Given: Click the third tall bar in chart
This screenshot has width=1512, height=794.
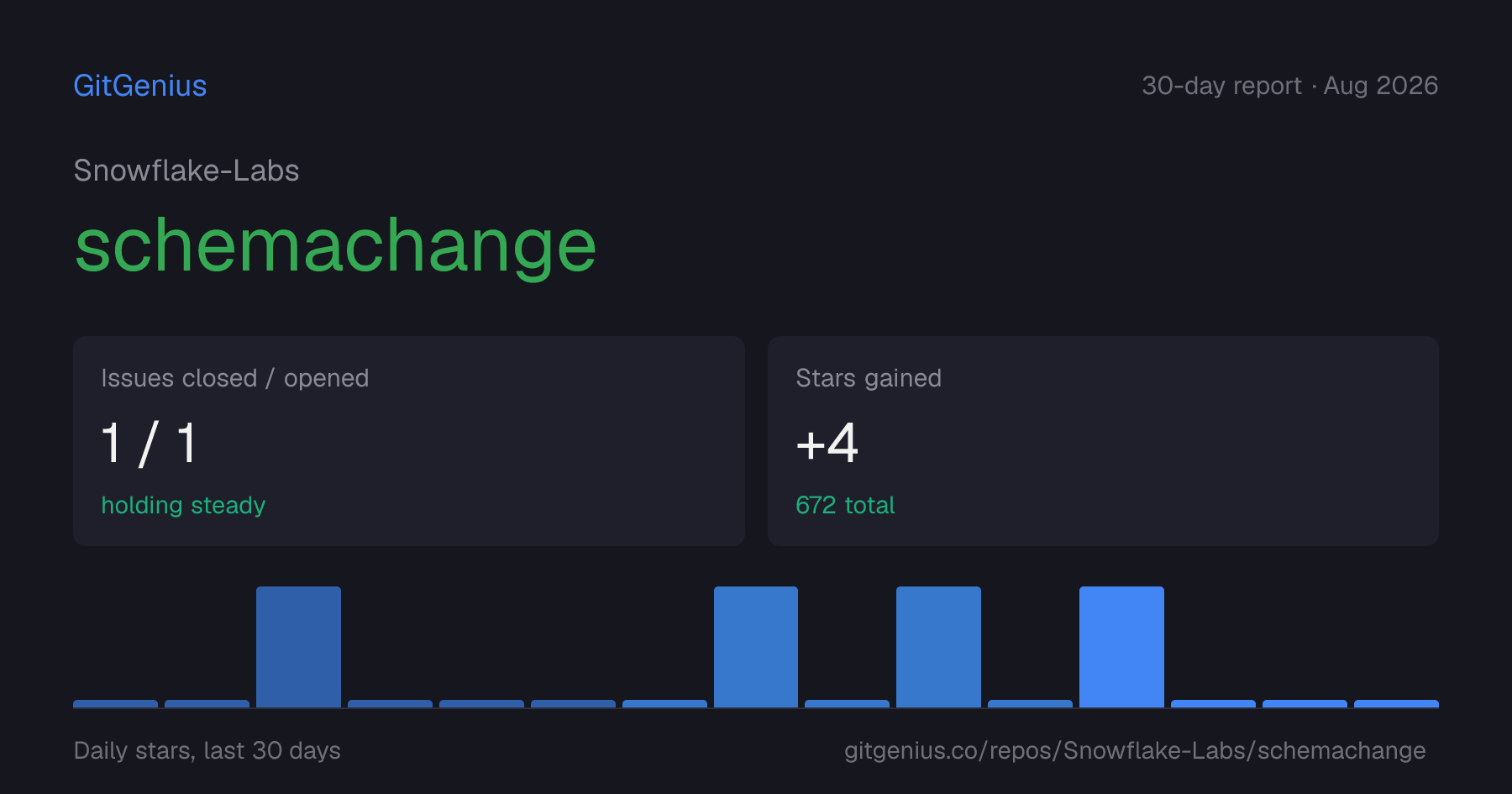Looking at the screenshot, I should coord(938,647).
